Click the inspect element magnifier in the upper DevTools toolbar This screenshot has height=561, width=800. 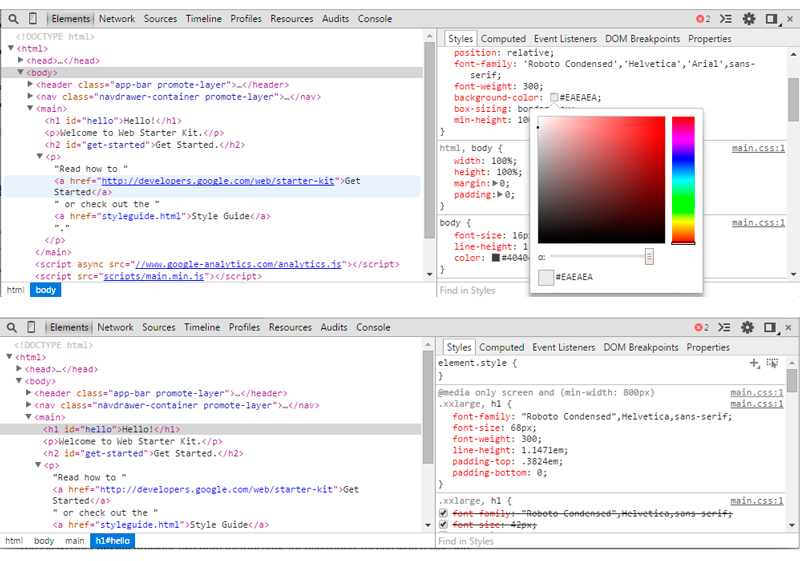[11, 19]
